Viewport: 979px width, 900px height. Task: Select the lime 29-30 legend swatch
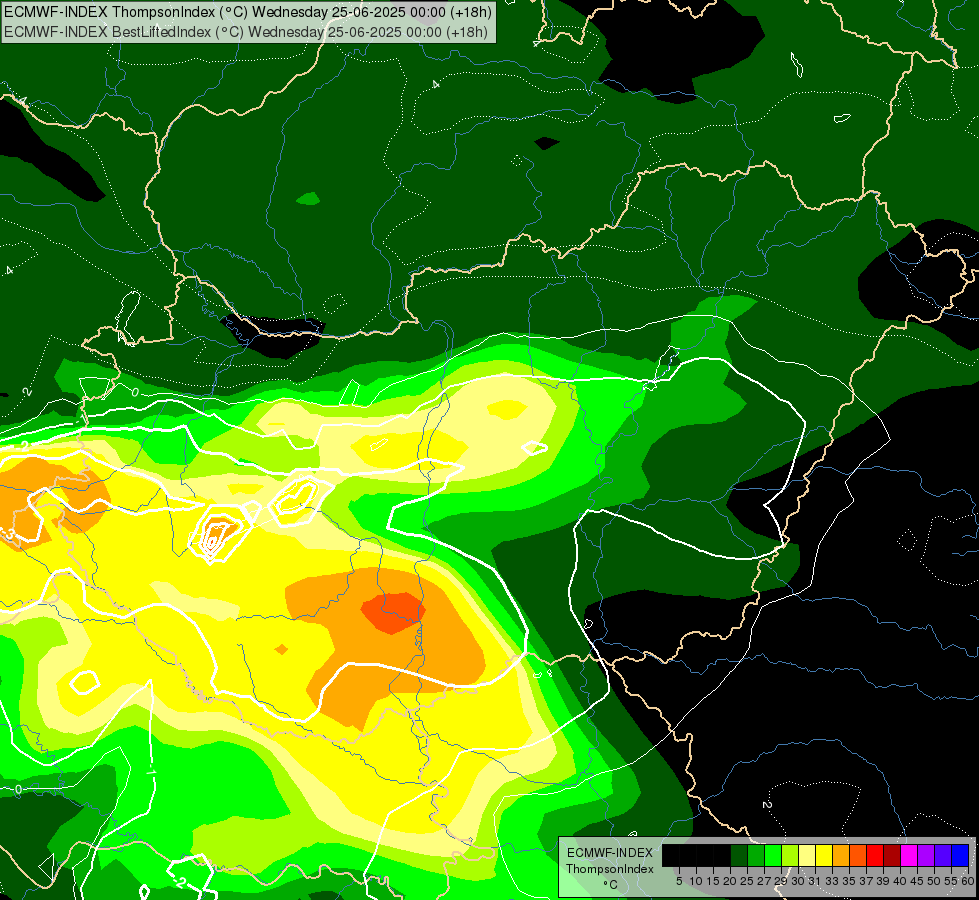click(790, 855)
